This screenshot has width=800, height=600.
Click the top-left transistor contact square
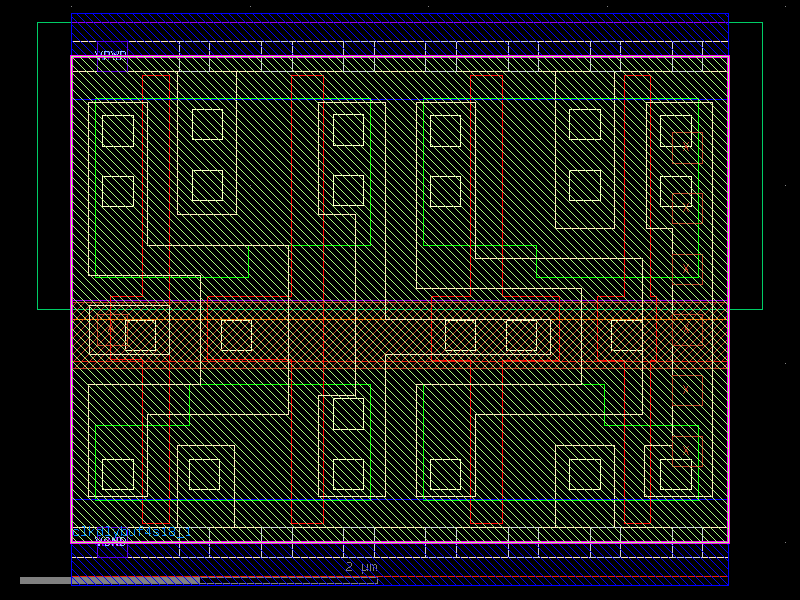click(x=117, y=130)
